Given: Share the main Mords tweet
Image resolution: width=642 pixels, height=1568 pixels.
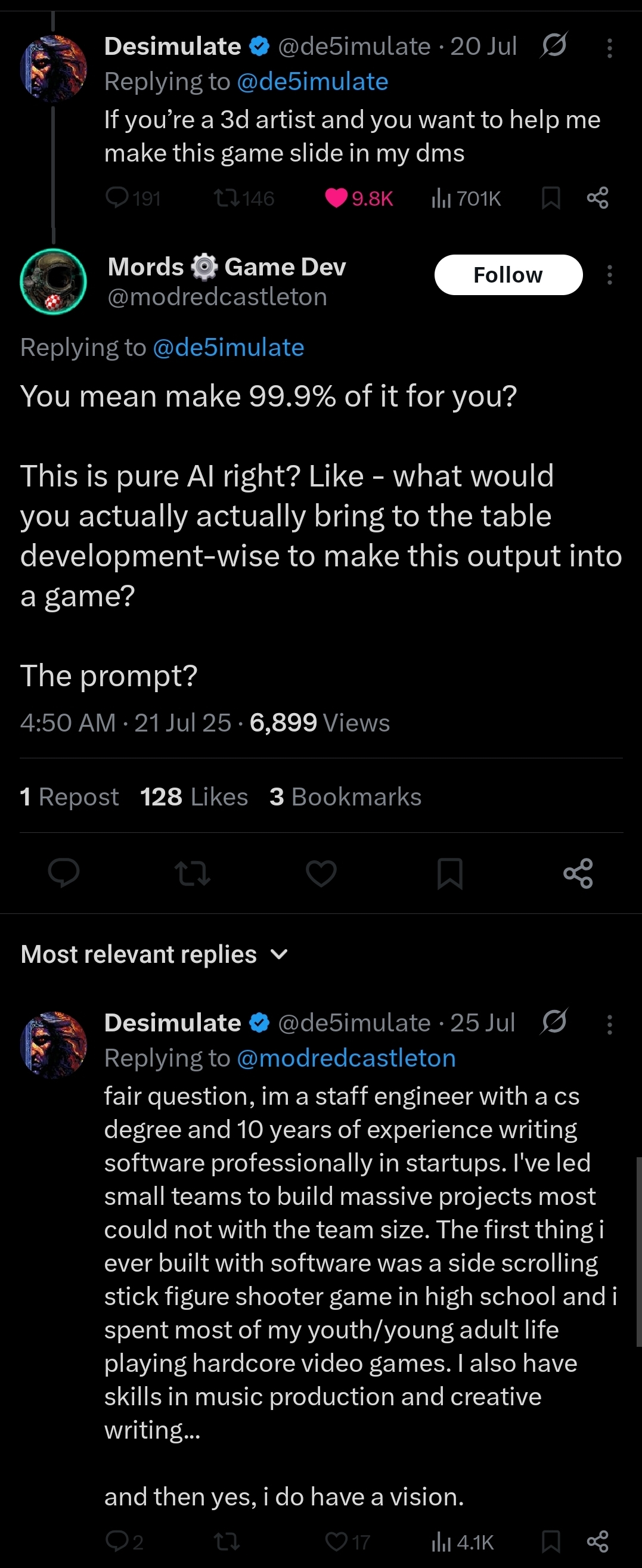Looking at the screenshot, I should [578, 873].
